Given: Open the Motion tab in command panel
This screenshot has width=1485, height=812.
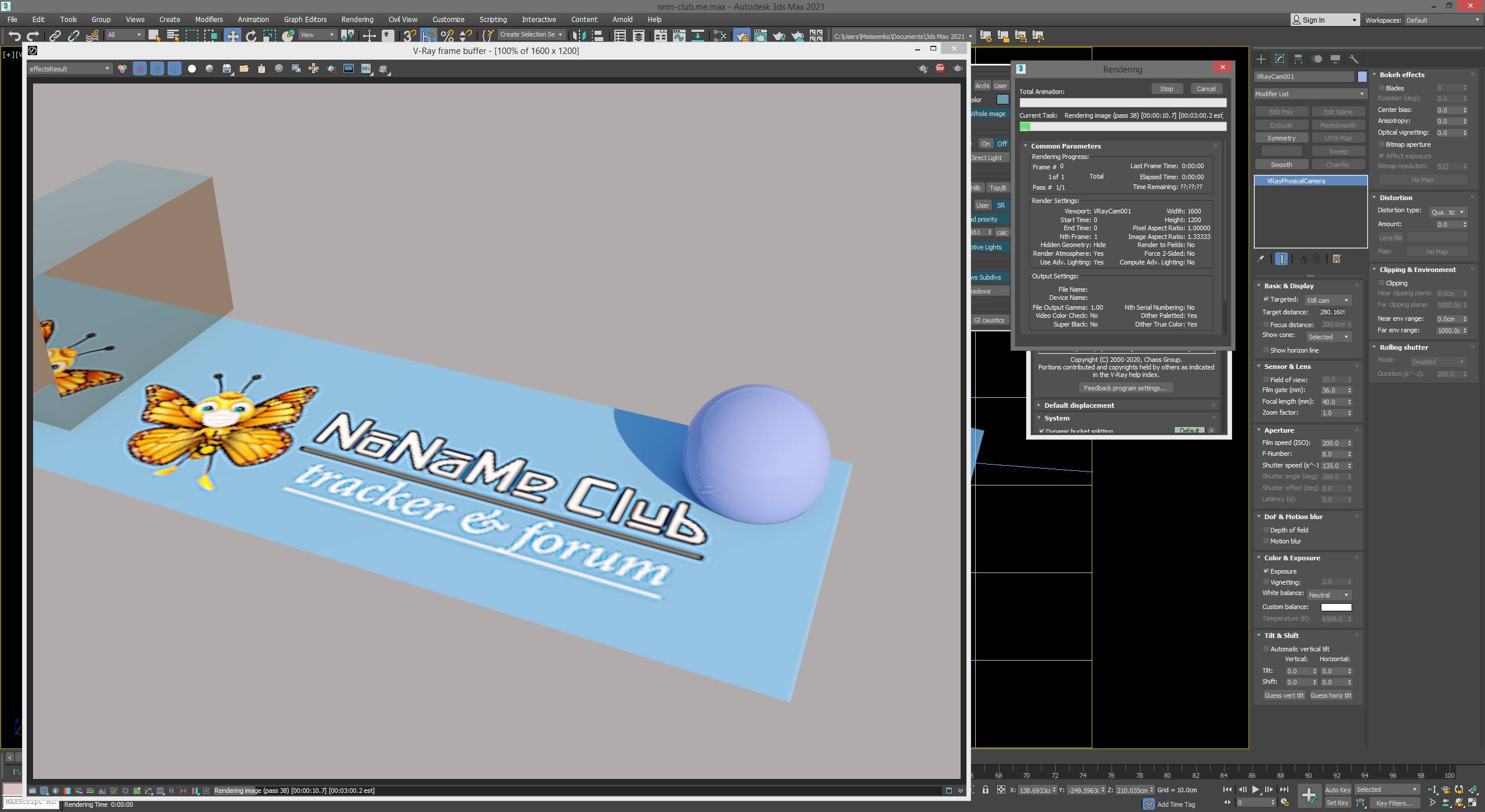Looking at the screenshot, I should [x=1317, y=59].
